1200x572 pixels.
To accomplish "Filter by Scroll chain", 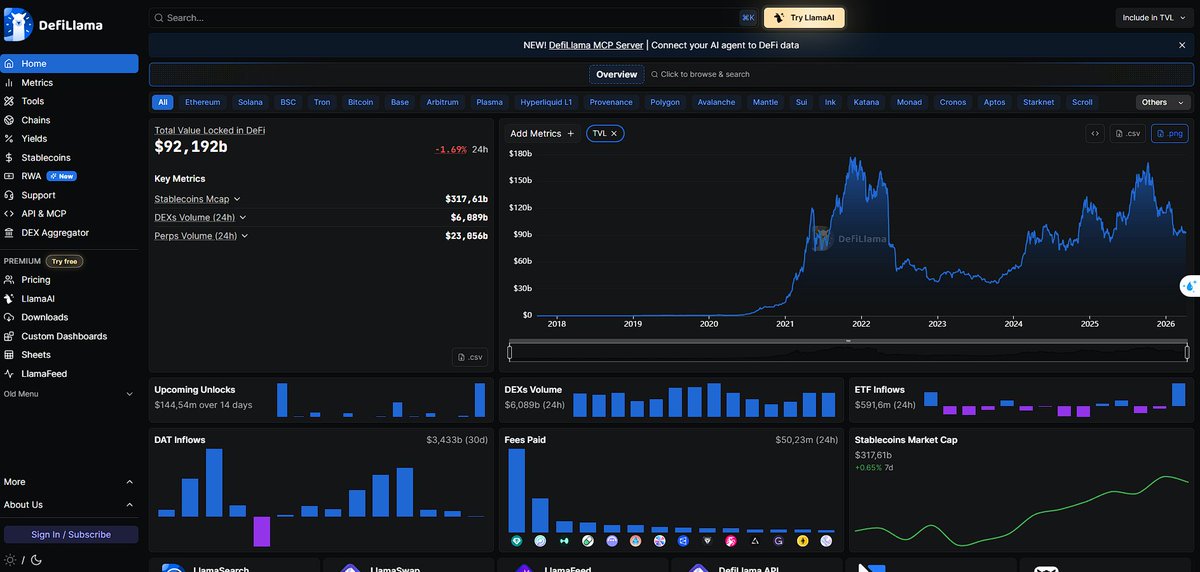I will [1082, 102].
